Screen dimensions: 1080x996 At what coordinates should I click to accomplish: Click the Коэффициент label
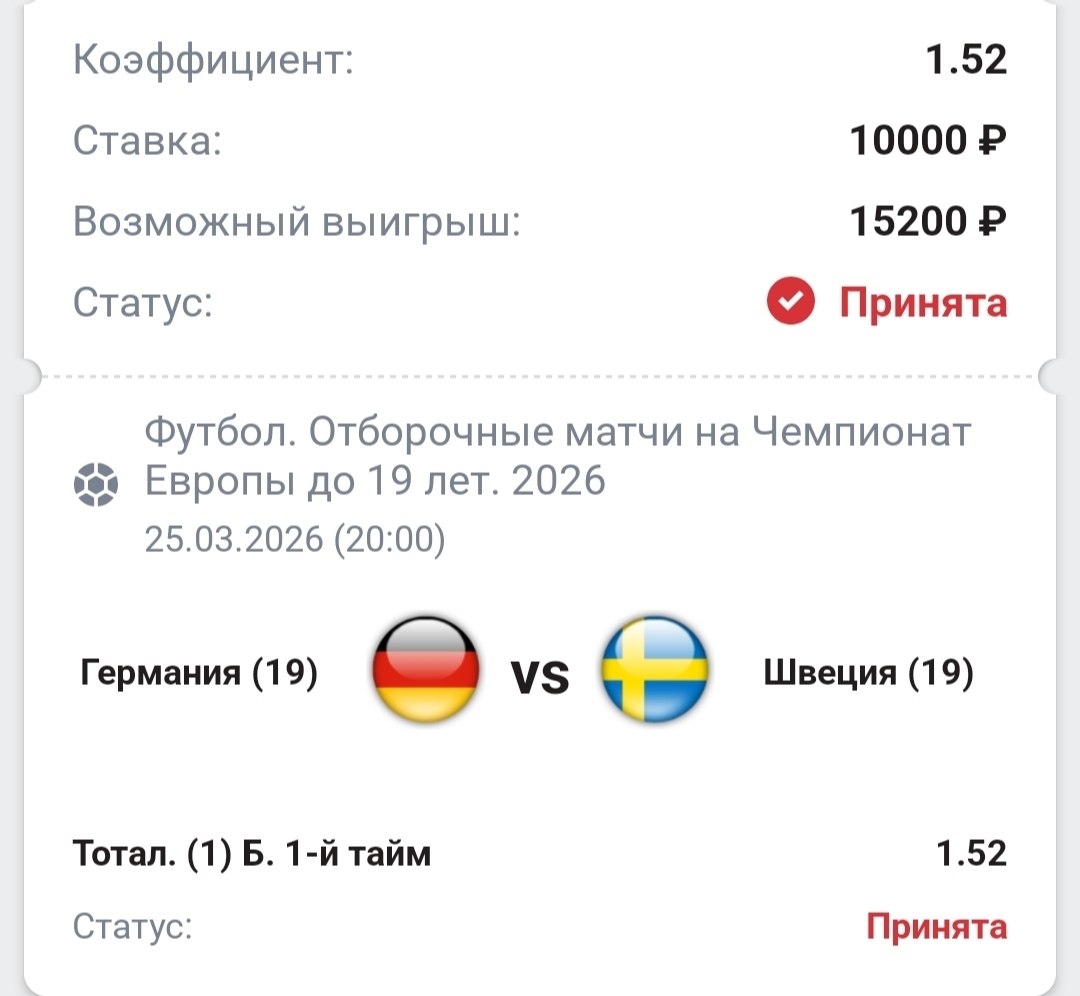pyautogui.click(x=214, y=61)
